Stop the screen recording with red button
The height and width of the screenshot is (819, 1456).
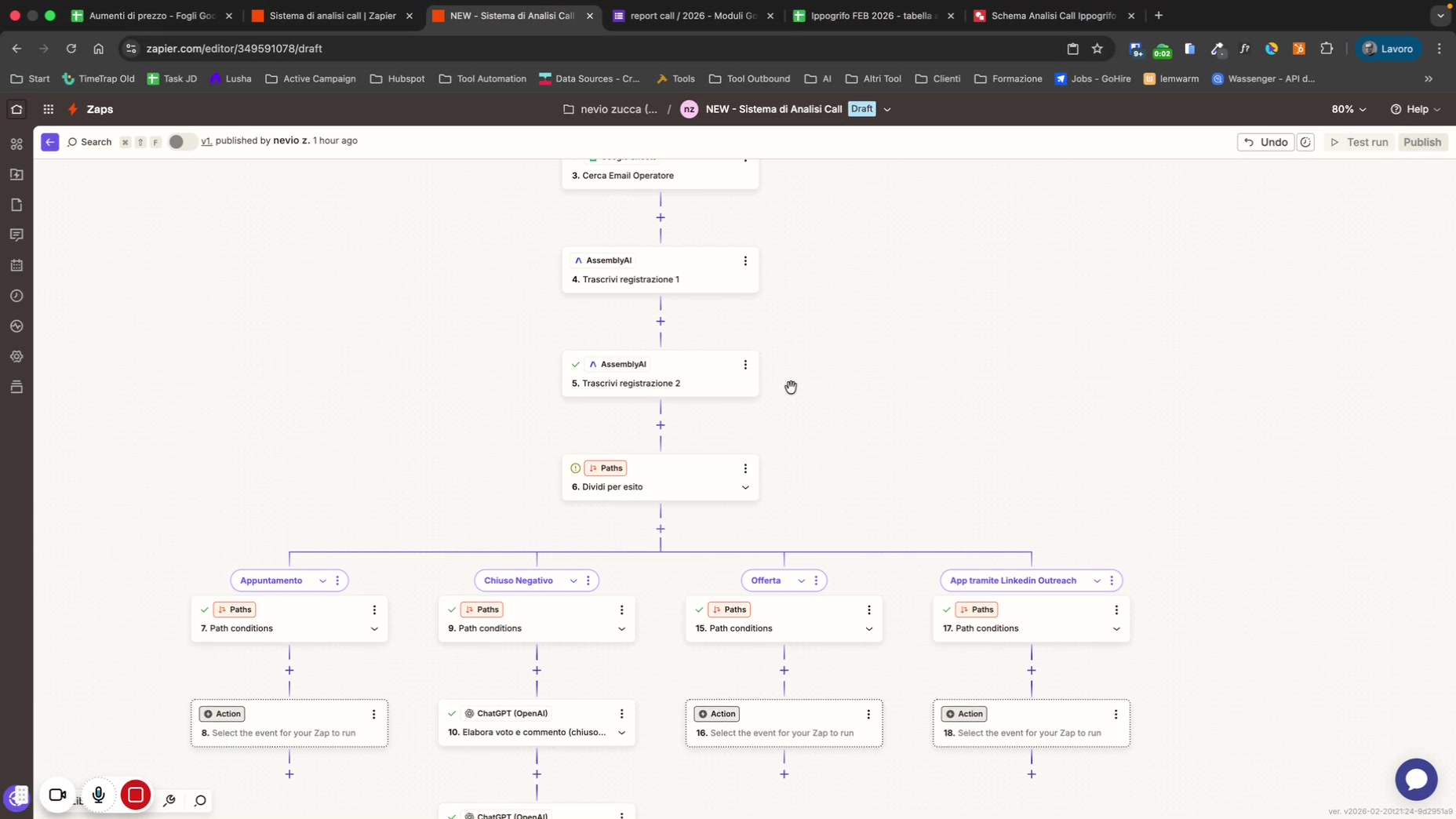coord(135,795)
